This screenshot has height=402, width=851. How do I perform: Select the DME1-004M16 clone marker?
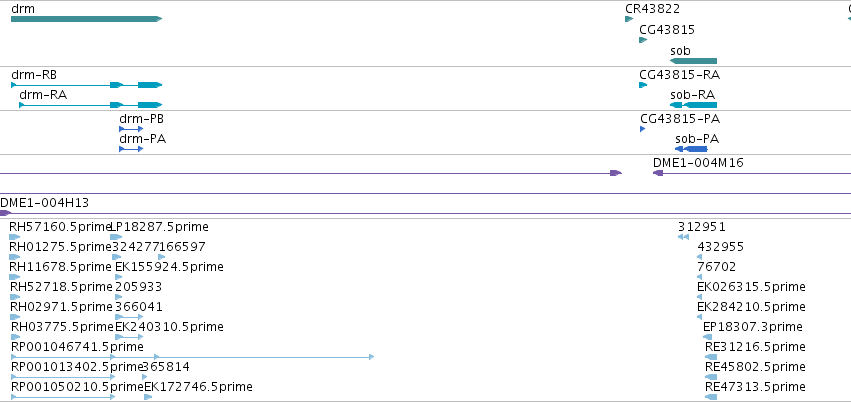[657, 173]
